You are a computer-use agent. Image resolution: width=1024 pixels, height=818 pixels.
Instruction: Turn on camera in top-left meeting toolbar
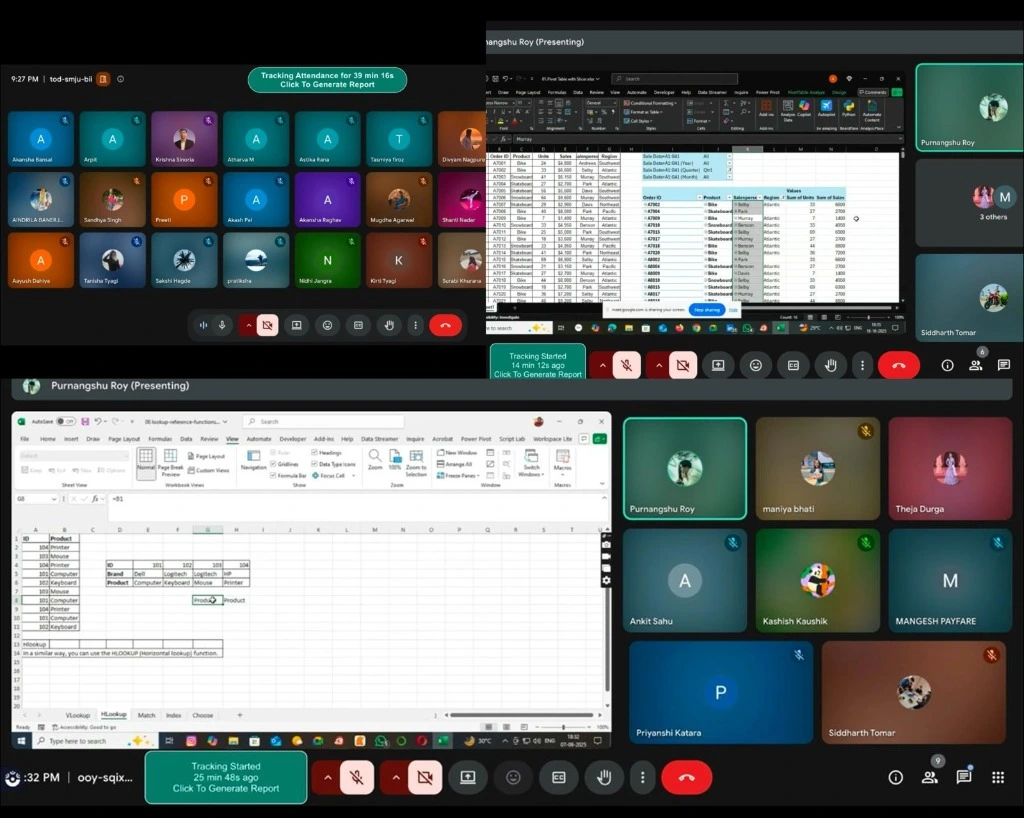[267, 325]
